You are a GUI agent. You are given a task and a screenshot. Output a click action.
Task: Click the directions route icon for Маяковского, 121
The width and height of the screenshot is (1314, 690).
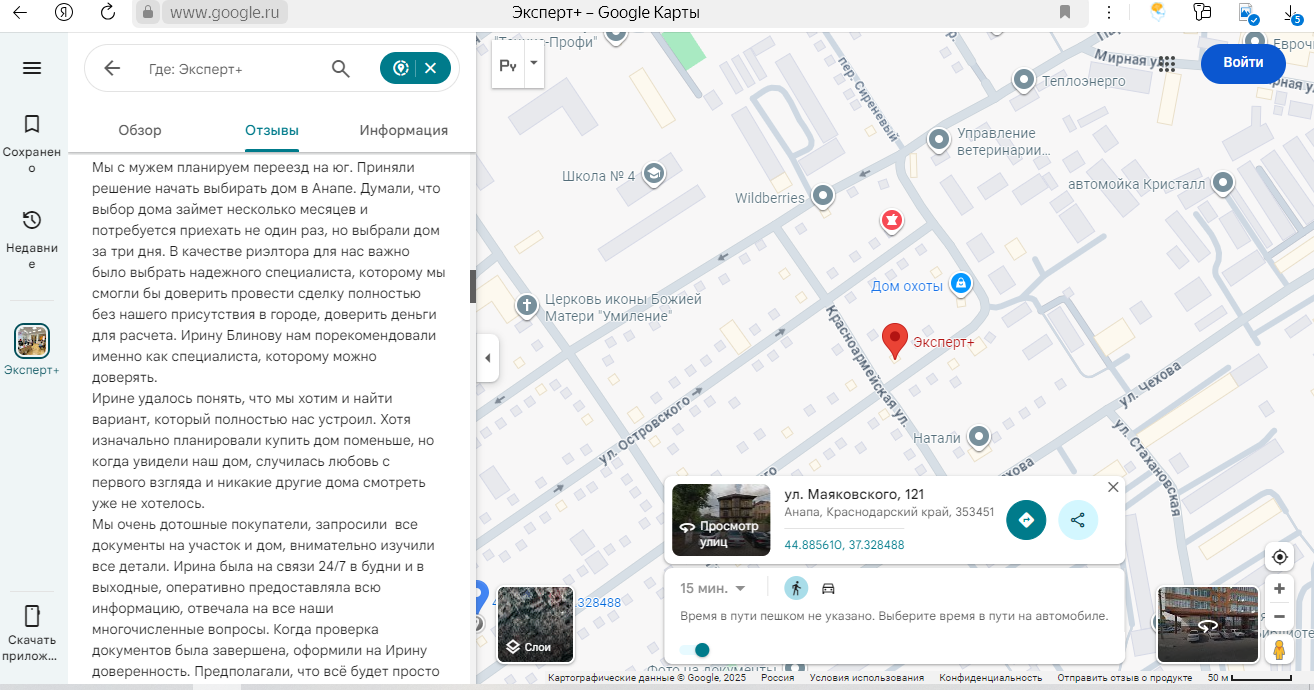pyautogui.click(x=1025, y=520)
